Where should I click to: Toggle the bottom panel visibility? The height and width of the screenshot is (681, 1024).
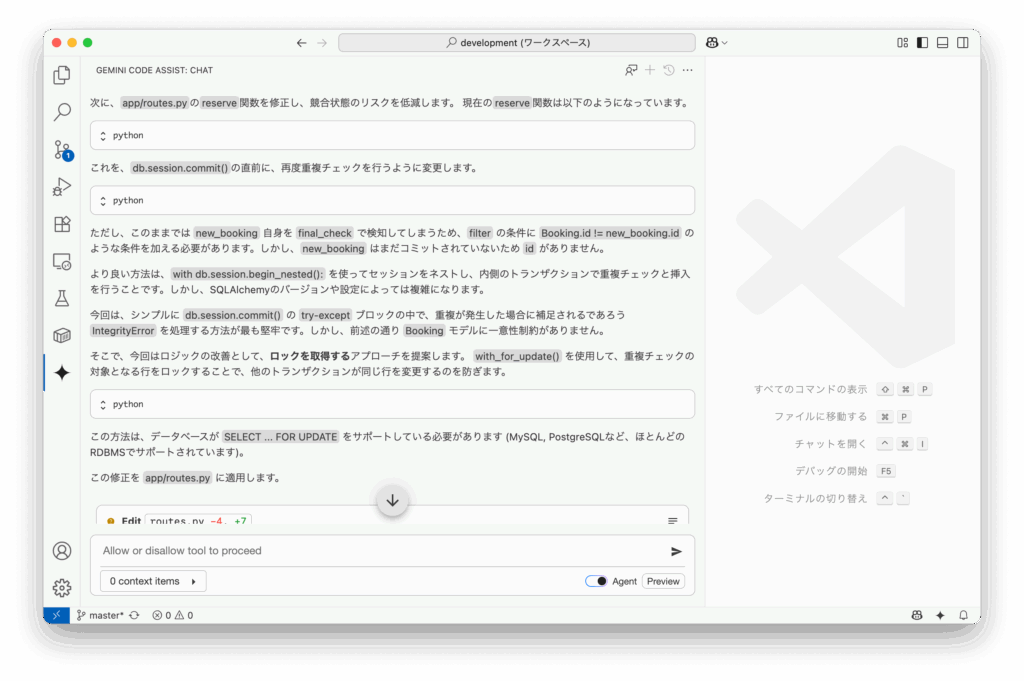click(x=942, y=42)
